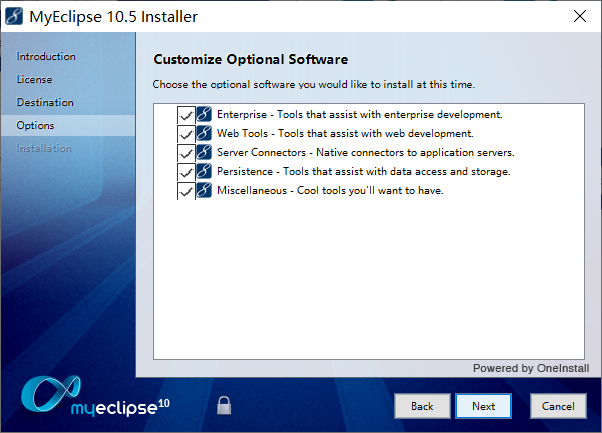Click the padlock icon at bottom
The image size is (602, 433).
224,405
